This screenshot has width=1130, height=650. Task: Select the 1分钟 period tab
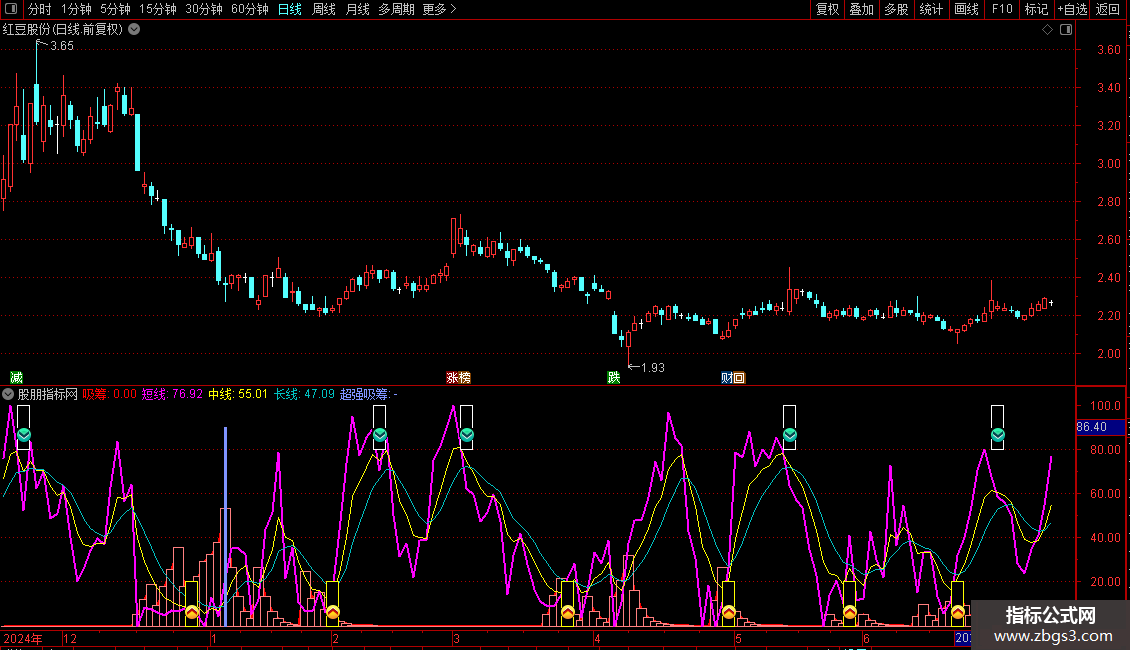pyautogui.click(x=76, y=9)
